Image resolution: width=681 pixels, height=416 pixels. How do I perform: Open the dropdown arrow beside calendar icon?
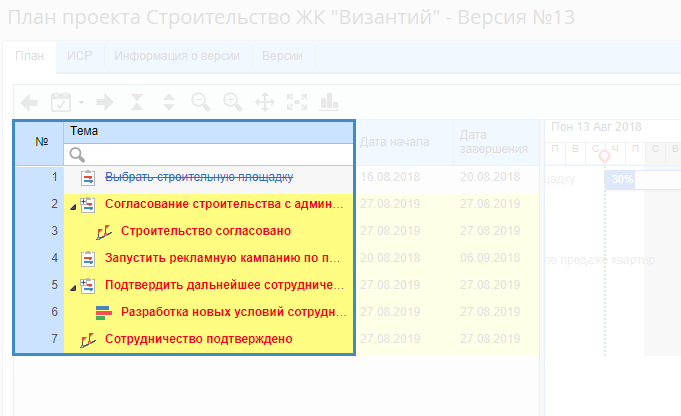click(82, 102)
